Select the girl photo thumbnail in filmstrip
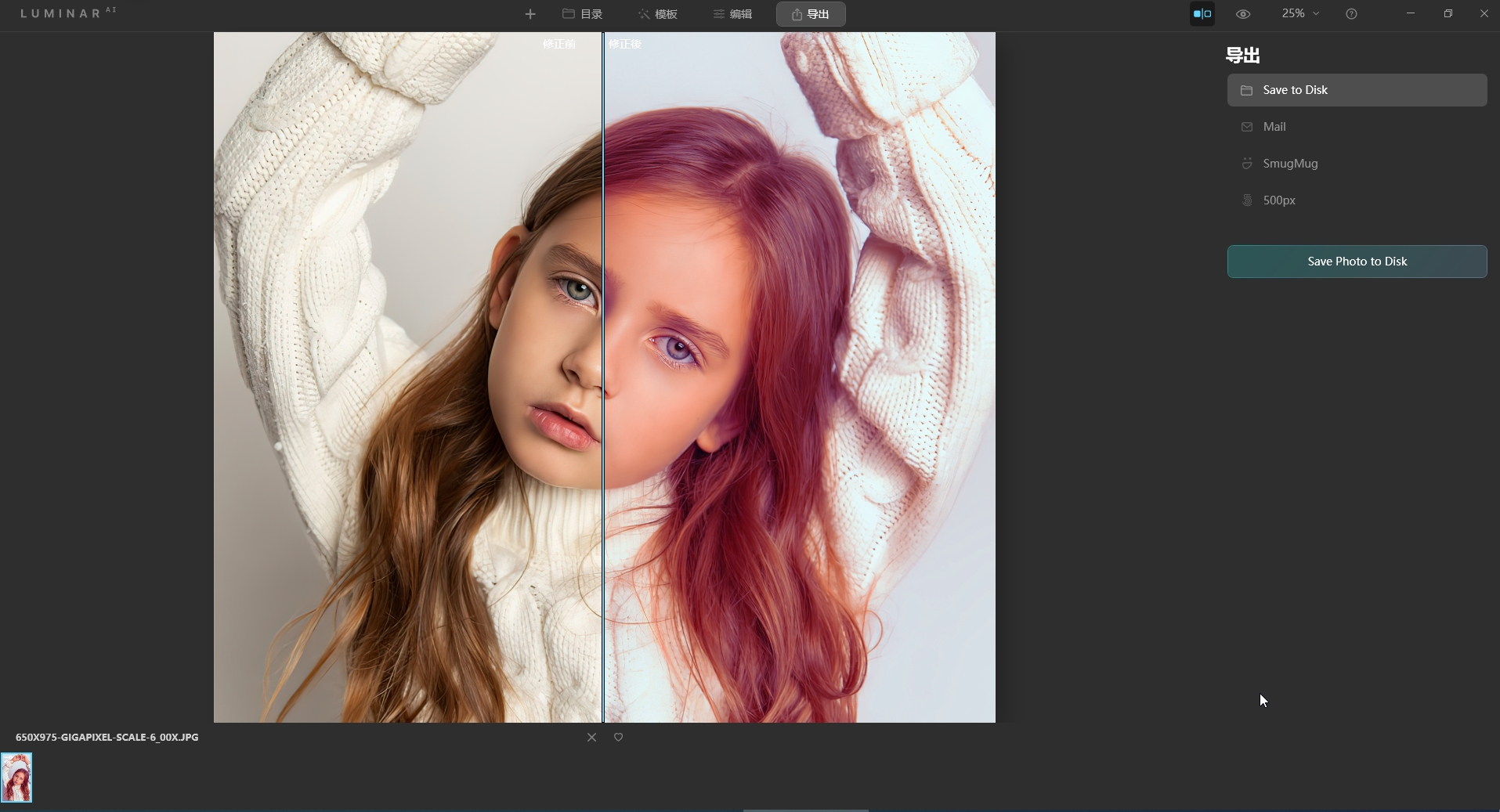The image size is (1500, 812). pos(16,778)
